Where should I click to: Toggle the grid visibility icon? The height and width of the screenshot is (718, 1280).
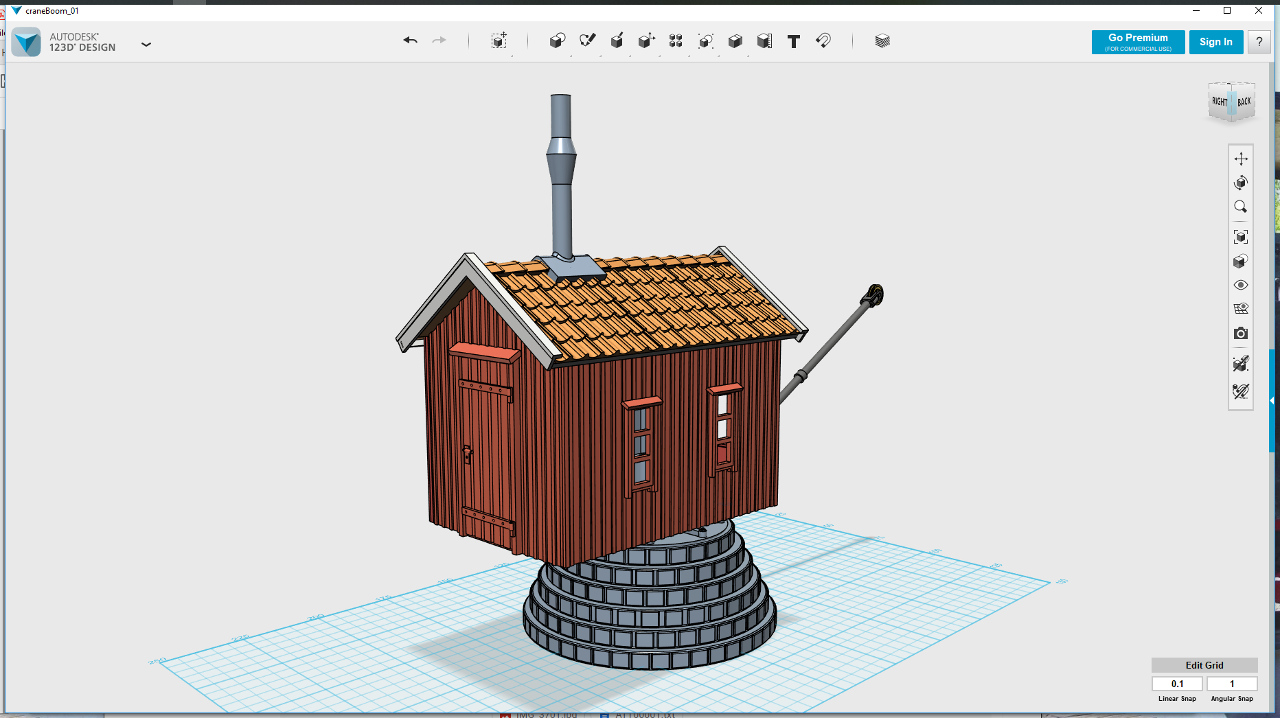click(x=1241, y=309)
